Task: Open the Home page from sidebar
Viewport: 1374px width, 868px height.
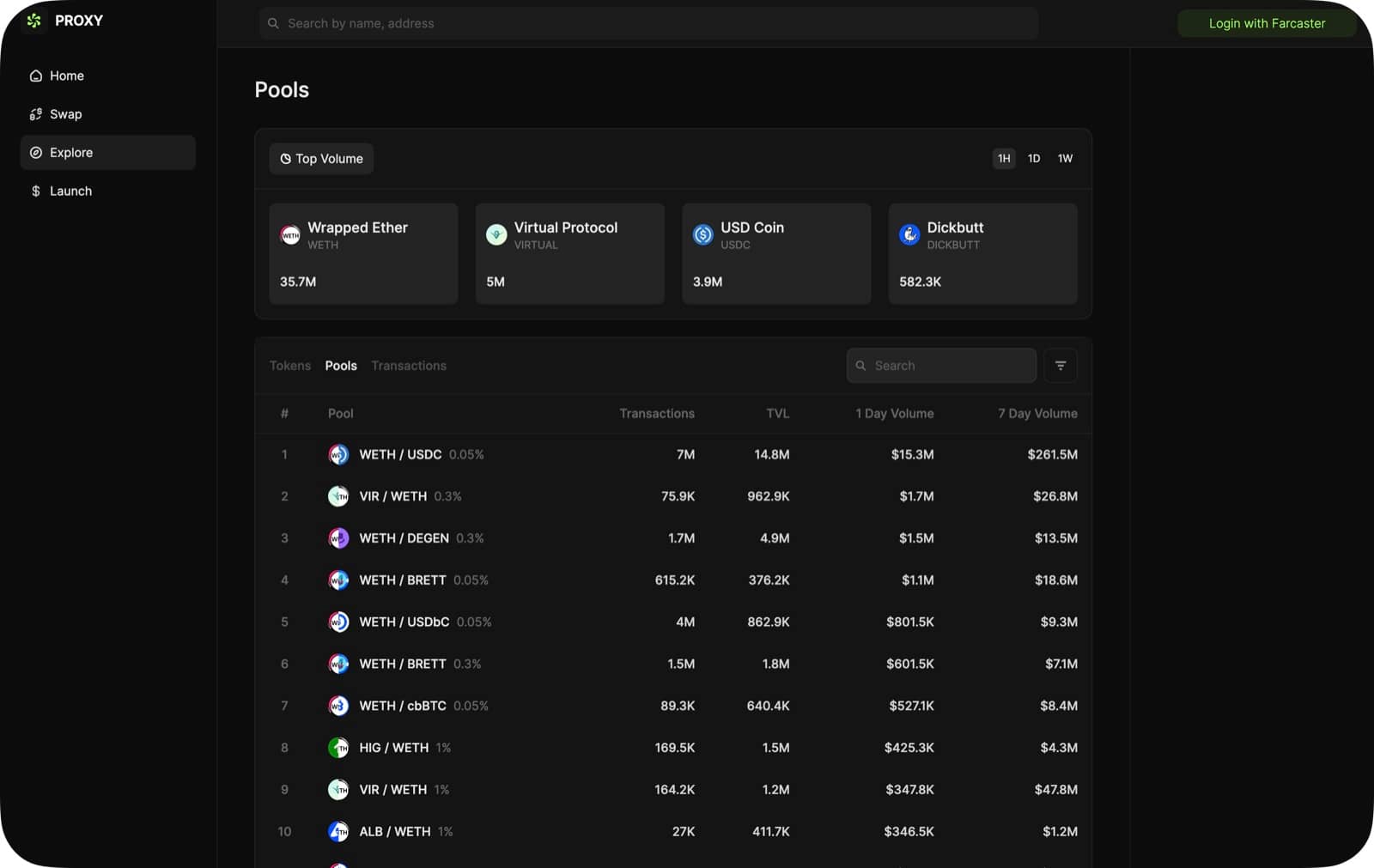Action: (x=107, y=76)
